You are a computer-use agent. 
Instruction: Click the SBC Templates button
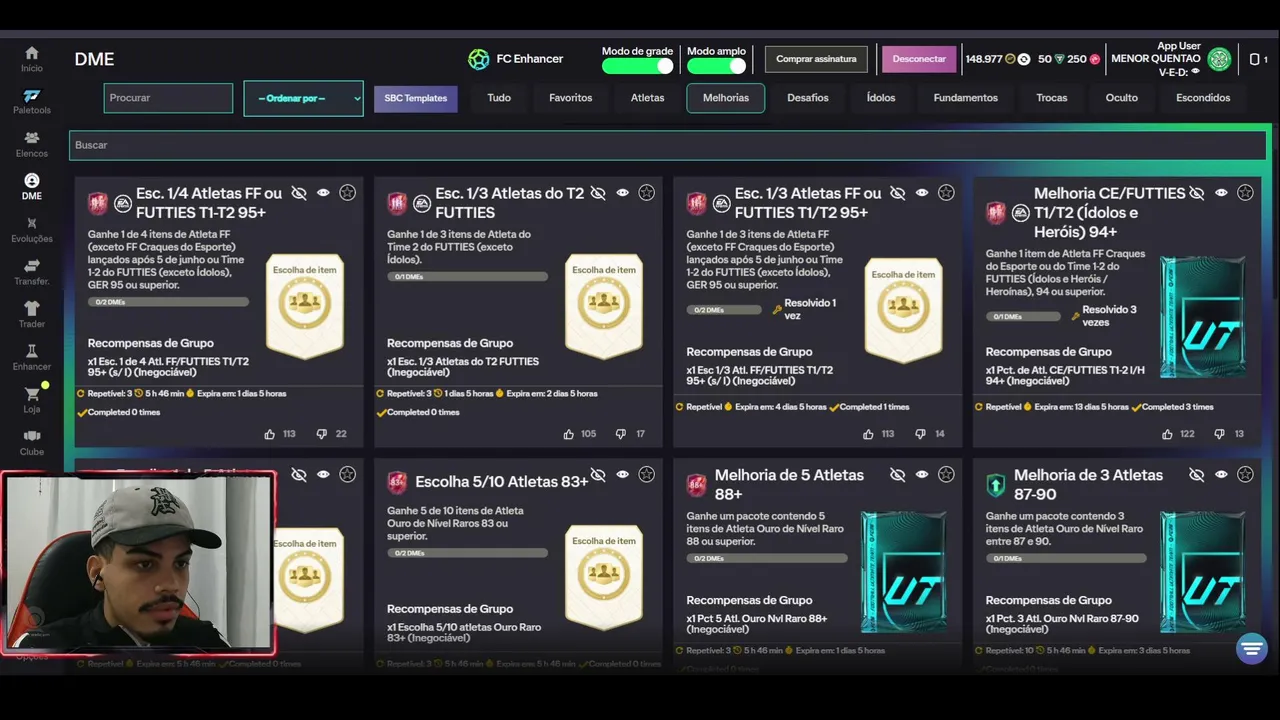click(416, 98)
